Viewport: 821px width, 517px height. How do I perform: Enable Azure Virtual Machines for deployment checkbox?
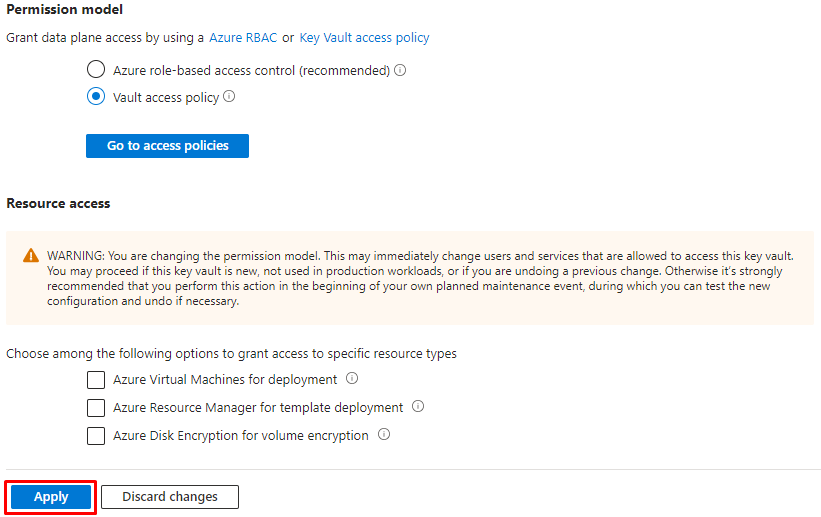(x=96, y=380)
